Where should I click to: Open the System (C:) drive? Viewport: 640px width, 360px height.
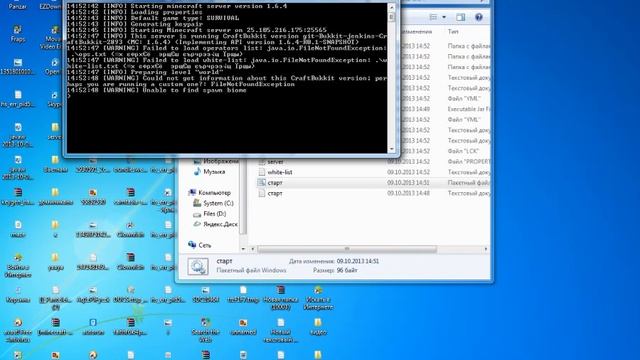coord(218,203)
